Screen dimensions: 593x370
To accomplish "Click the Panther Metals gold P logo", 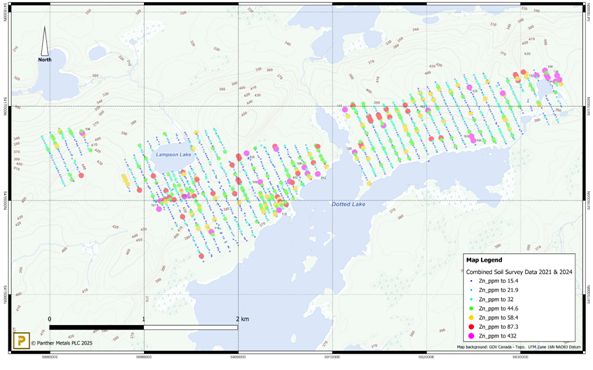I will [x=21, y=340].
